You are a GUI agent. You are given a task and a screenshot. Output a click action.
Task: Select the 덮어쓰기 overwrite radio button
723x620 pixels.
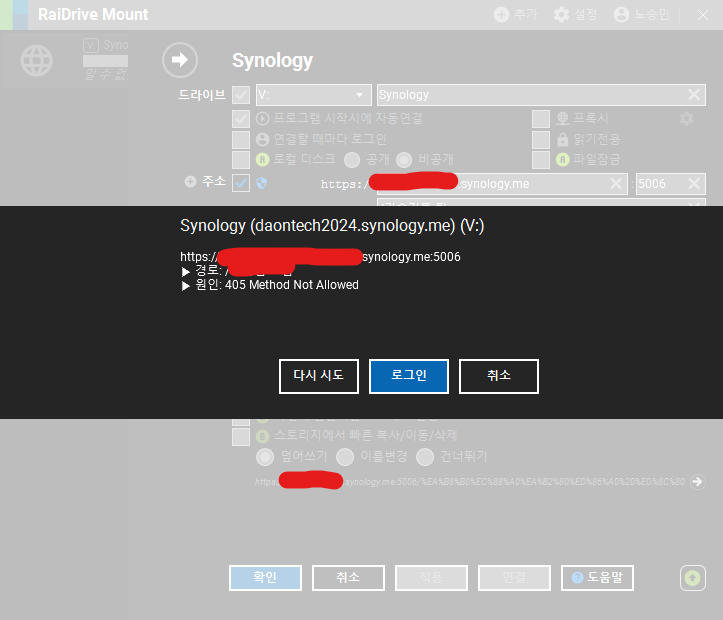pyautogui.click(x=265, y=457)
